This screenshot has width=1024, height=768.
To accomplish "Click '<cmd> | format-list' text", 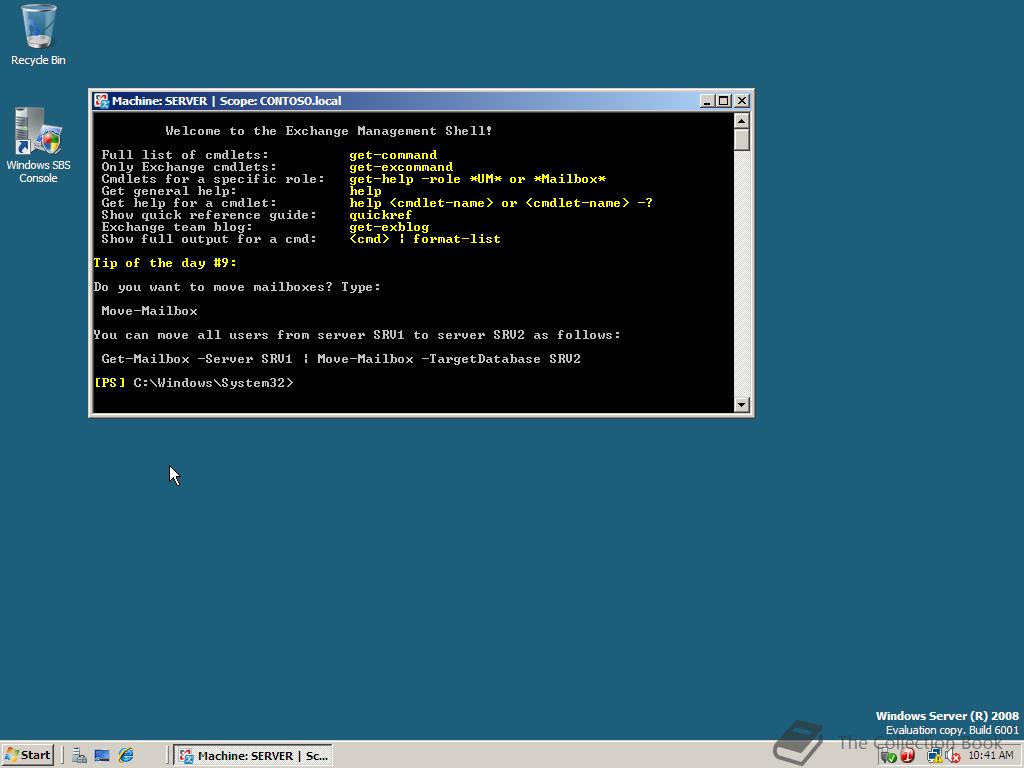I will click(x=425, y=239).
